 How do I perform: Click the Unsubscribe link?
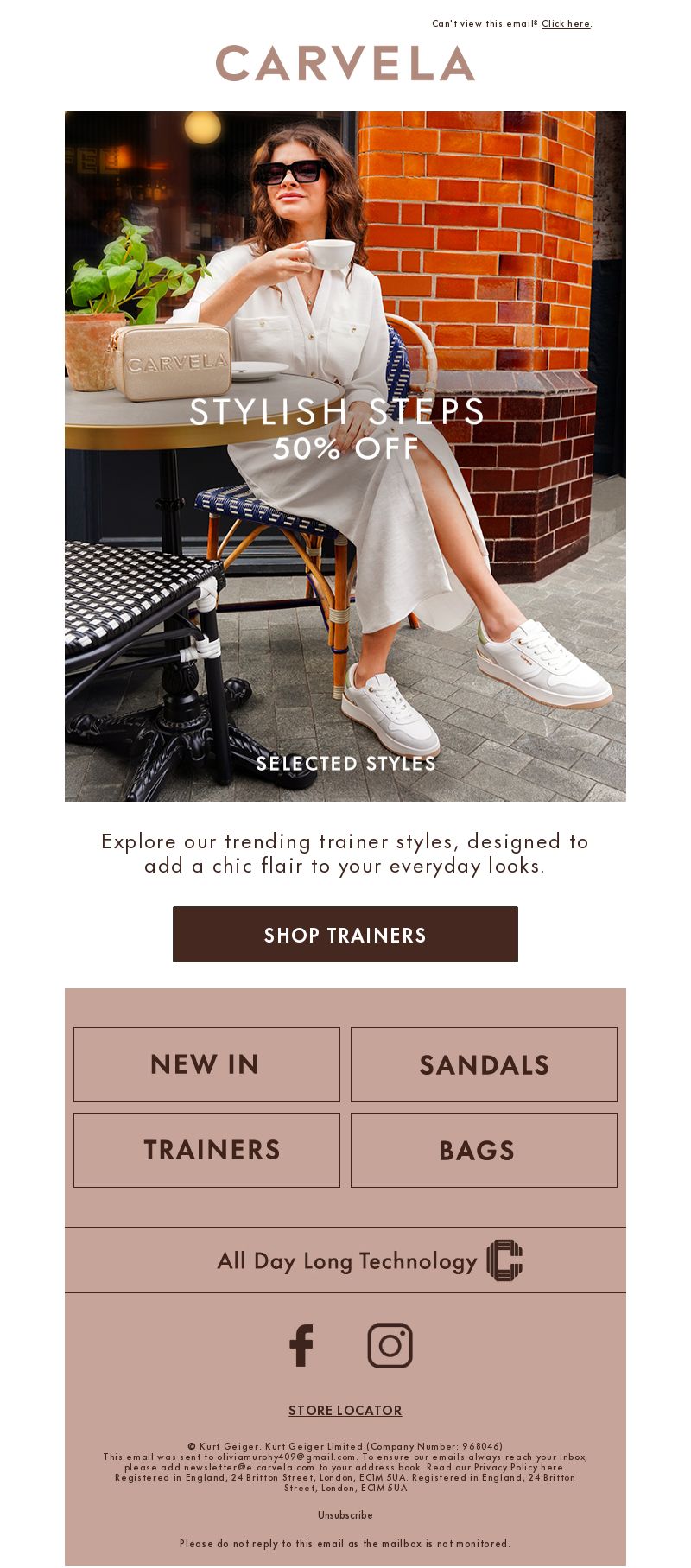[x=345, y=1514]
